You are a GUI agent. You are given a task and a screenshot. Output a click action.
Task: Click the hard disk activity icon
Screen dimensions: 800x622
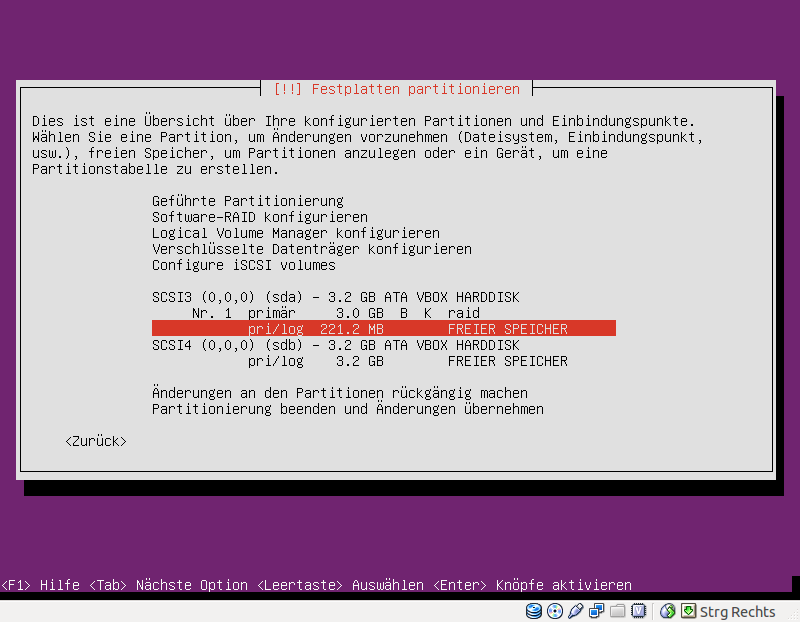[534, 611]
